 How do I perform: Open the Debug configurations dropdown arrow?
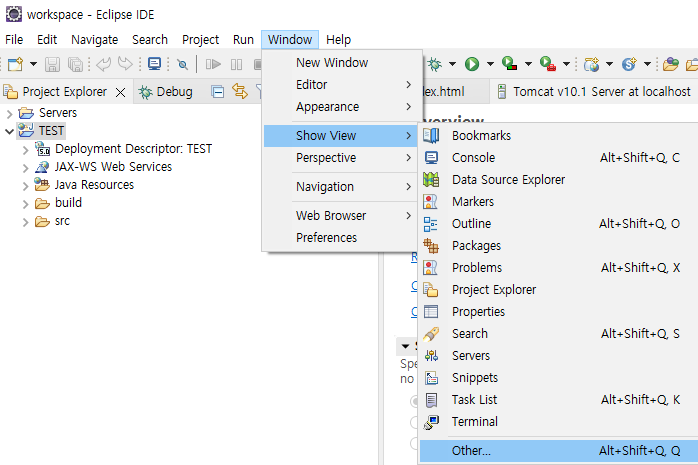(x=452, y=64)
